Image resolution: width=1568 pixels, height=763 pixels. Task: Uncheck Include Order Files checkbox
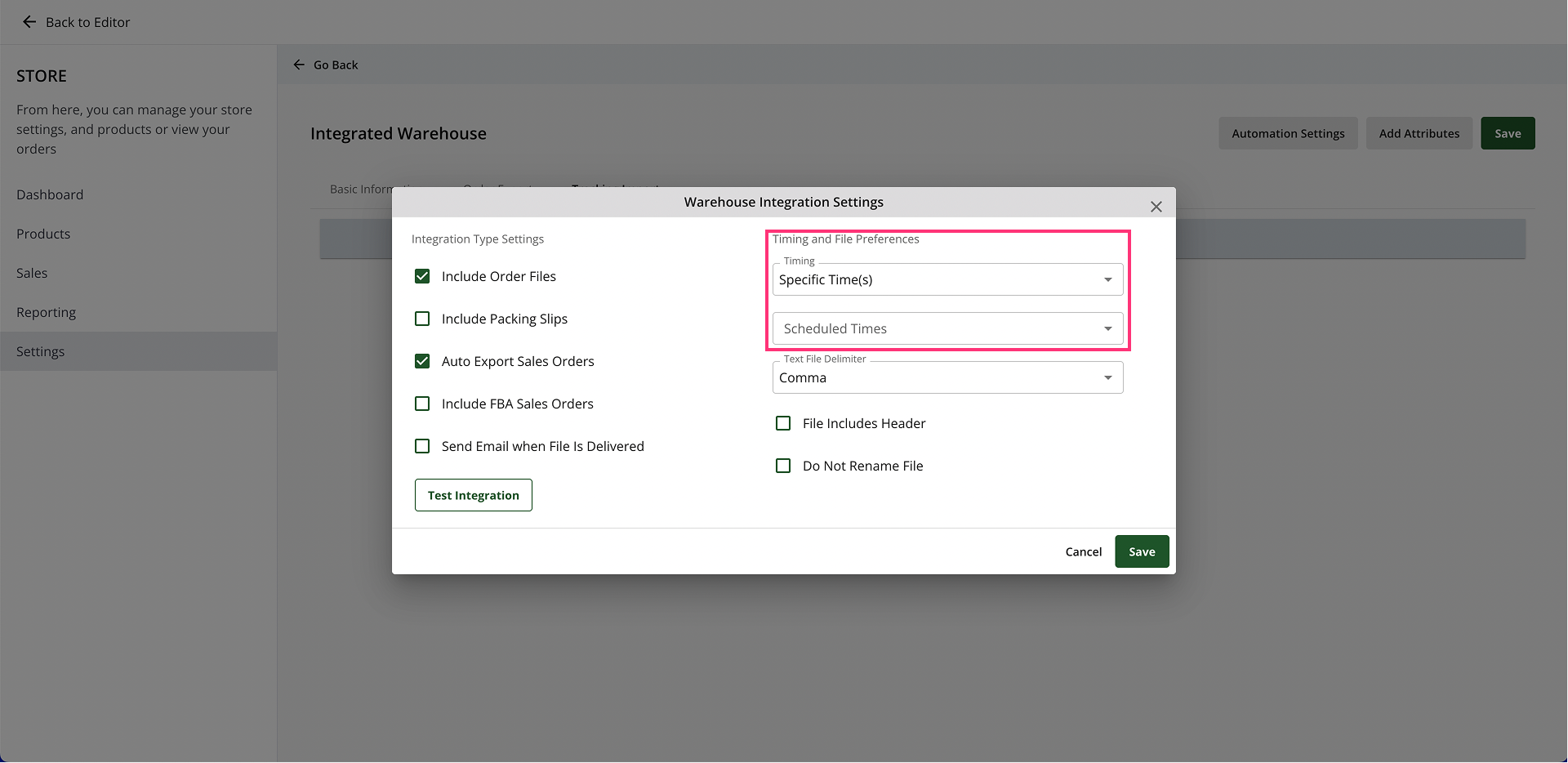click(x=422, y=276)
